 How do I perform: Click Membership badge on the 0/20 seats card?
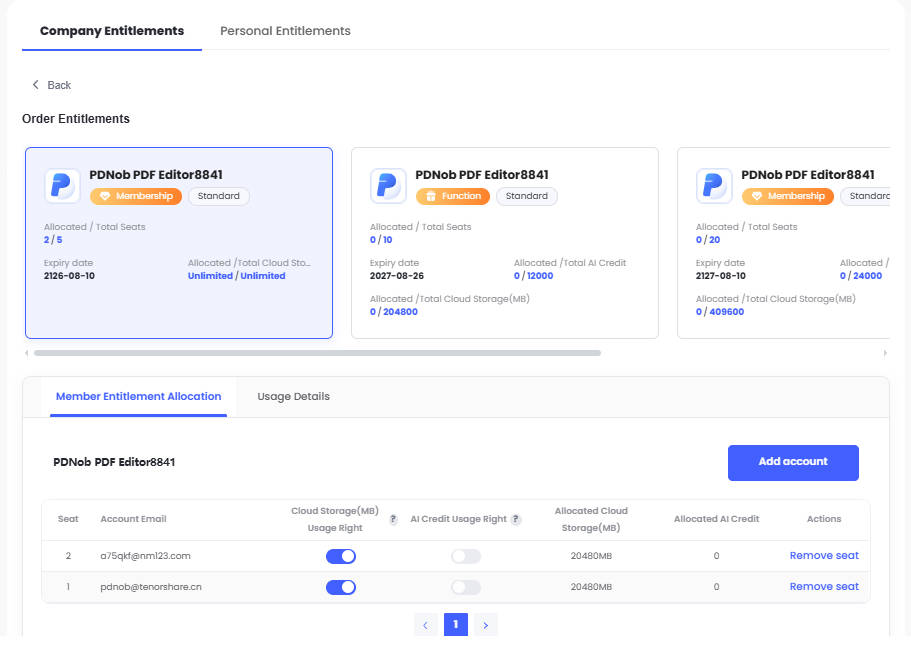788,196
